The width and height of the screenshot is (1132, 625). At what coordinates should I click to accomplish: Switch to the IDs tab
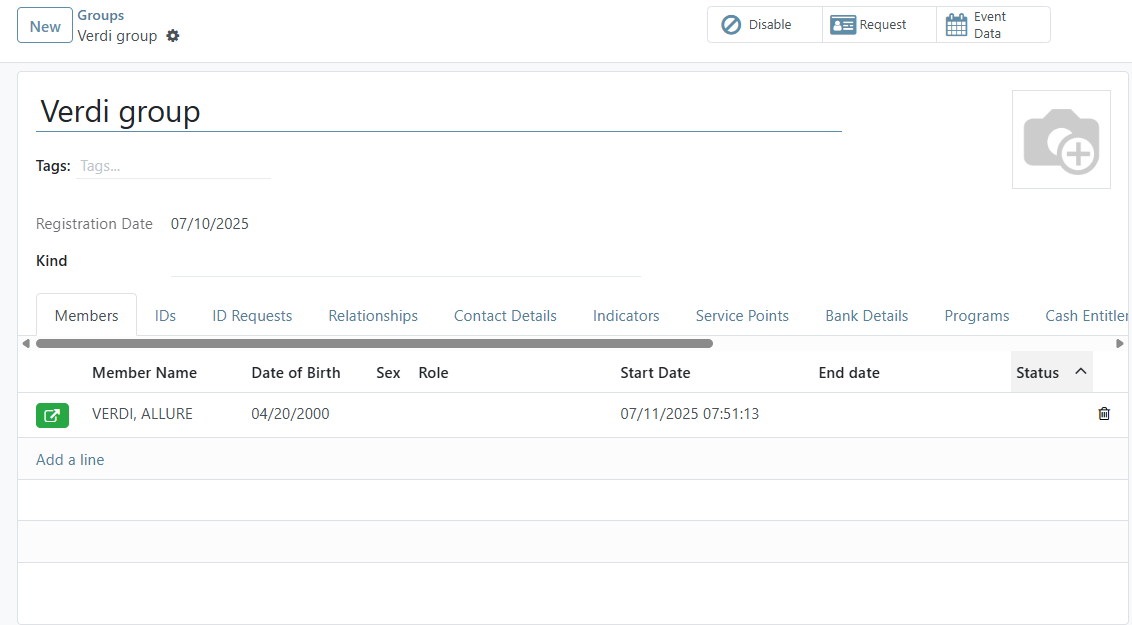pos(165,315)
